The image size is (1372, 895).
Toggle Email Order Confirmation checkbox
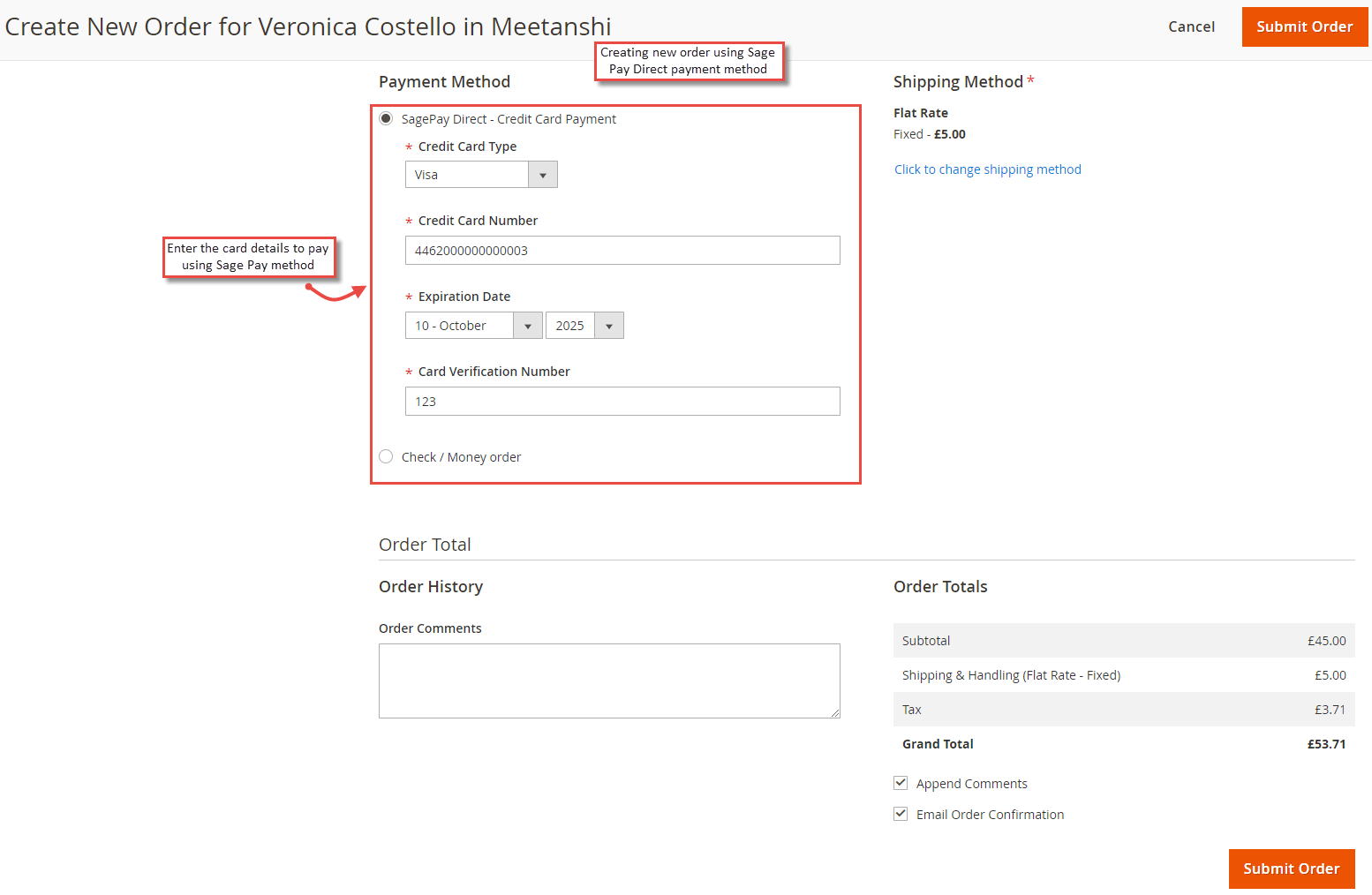tap(901, 814)
